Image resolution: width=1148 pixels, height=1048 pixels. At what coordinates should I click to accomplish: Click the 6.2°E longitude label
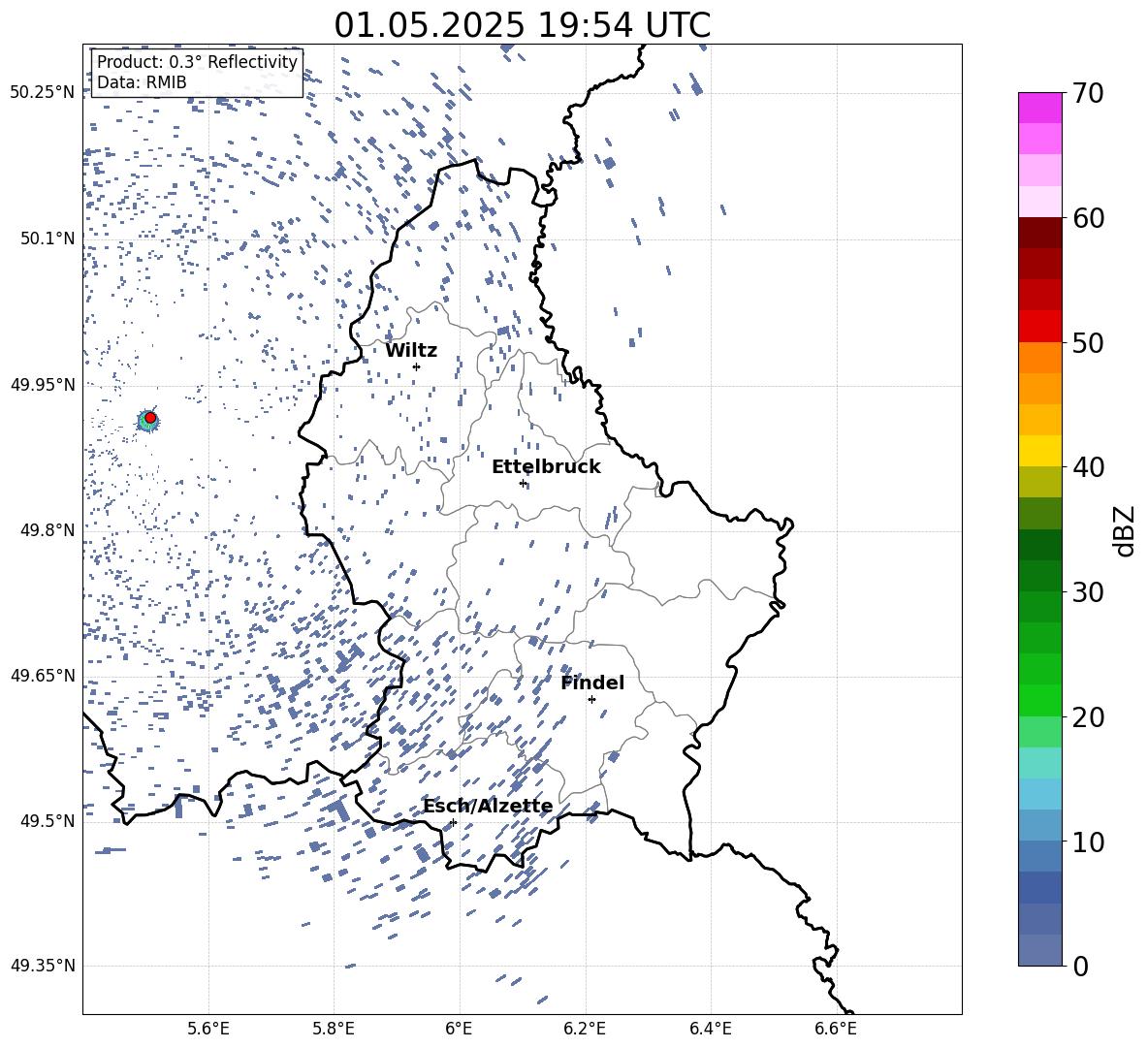point(585,1029)
